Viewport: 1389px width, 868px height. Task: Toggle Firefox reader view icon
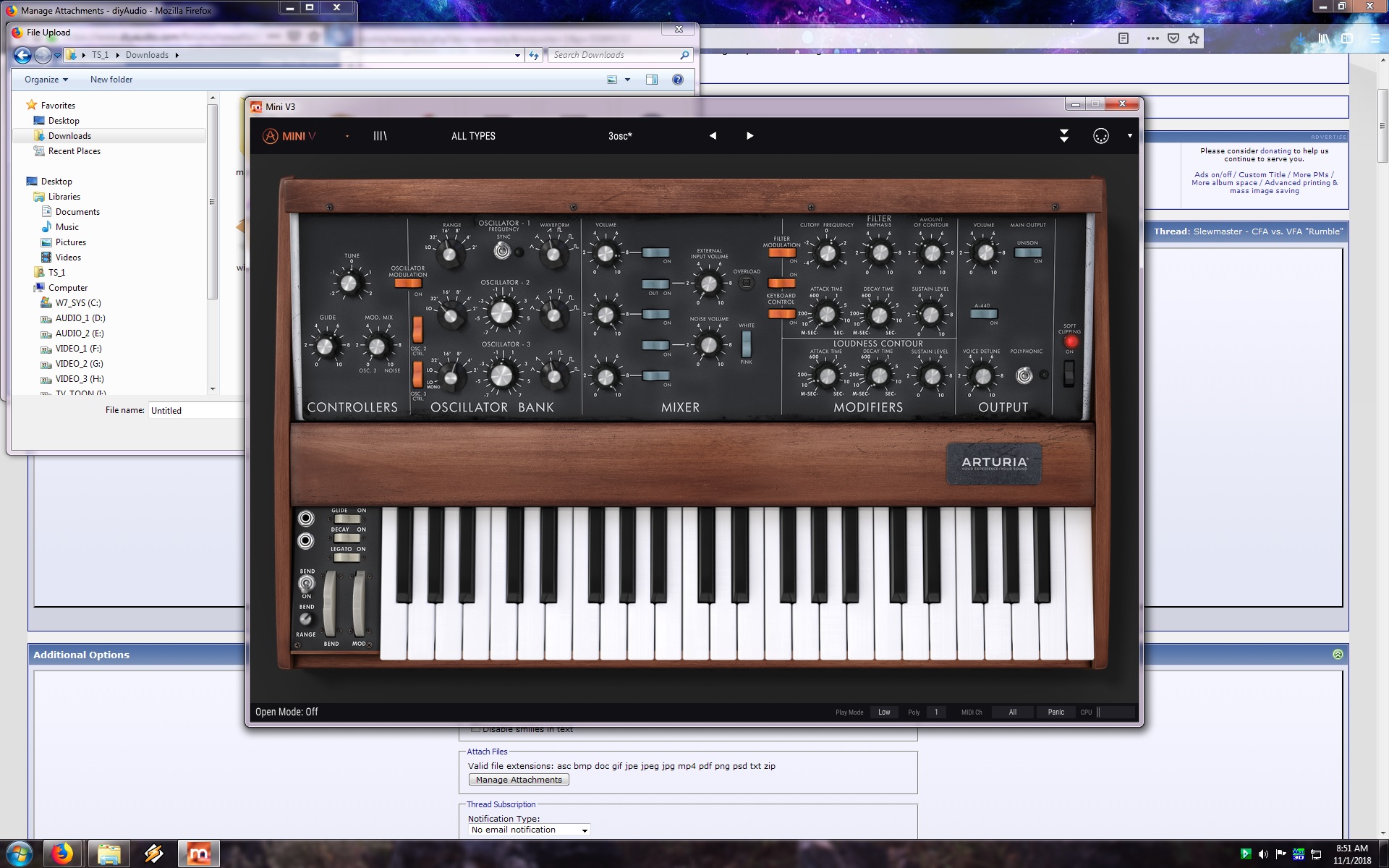point(1123,38)
